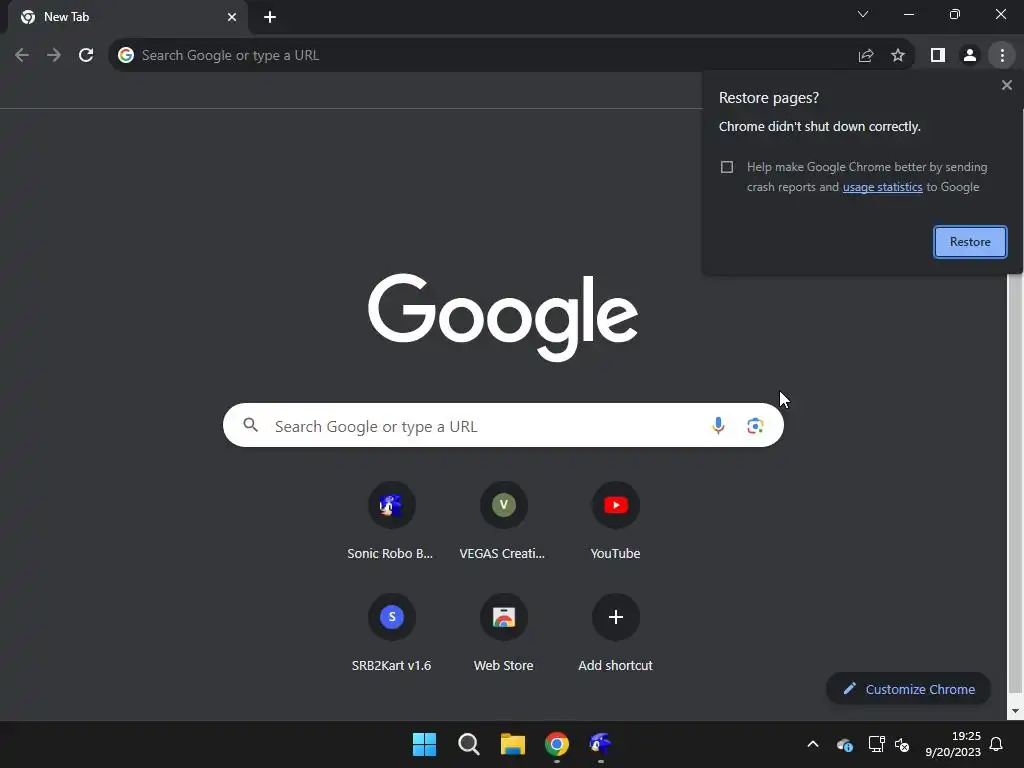The height and width of the screenshot is (768, 1024).
Task: Bookmark this tab with star icon
Action: (898, 56)
